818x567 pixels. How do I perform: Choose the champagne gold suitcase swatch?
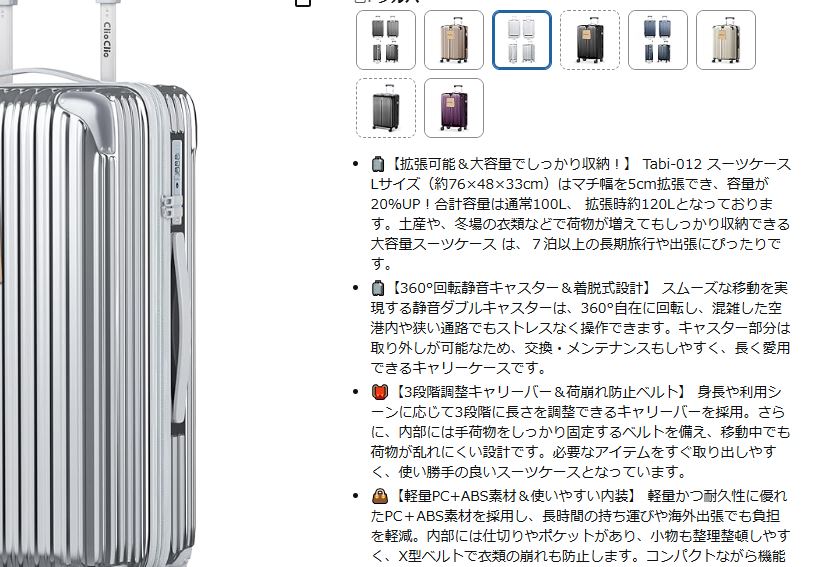click(454, 40)
